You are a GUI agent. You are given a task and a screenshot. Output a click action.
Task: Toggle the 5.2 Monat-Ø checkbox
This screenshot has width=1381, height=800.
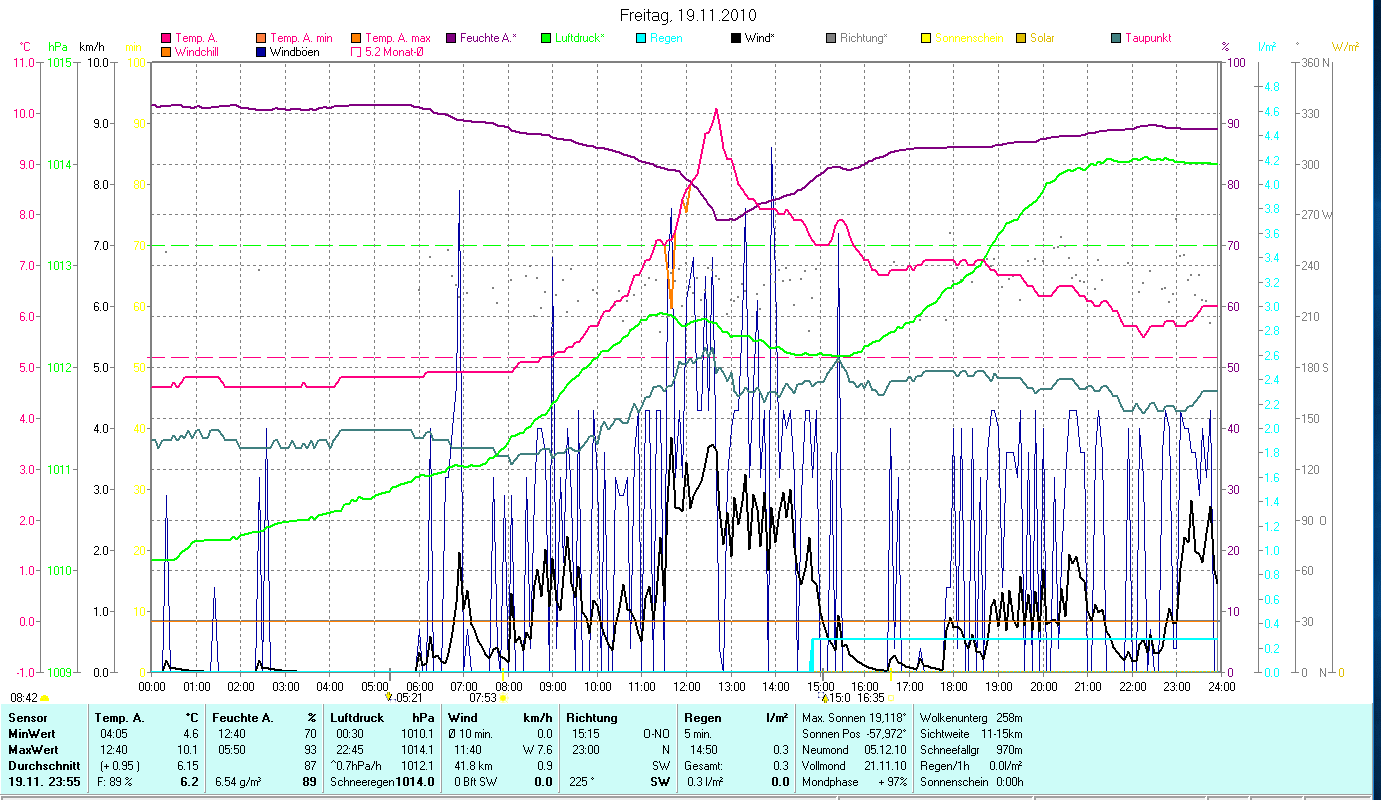(356, 51)
